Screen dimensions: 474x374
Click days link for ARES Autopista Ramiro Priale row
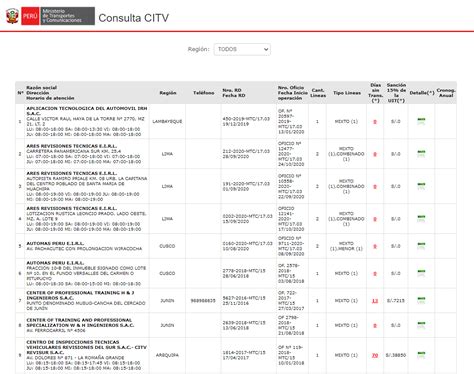pyautogui.click(x=375, y=186)
